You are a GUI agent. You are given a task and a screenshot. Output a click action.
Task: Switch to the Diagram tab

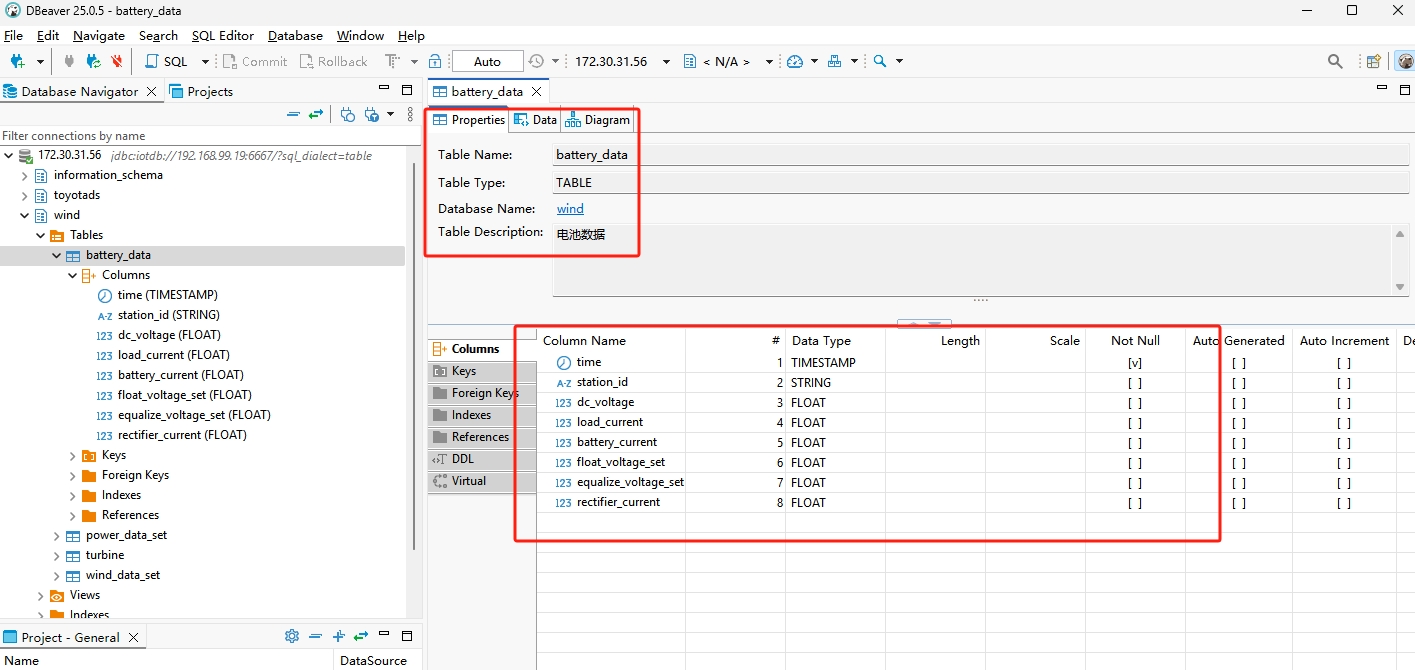(x=598, y=120)
